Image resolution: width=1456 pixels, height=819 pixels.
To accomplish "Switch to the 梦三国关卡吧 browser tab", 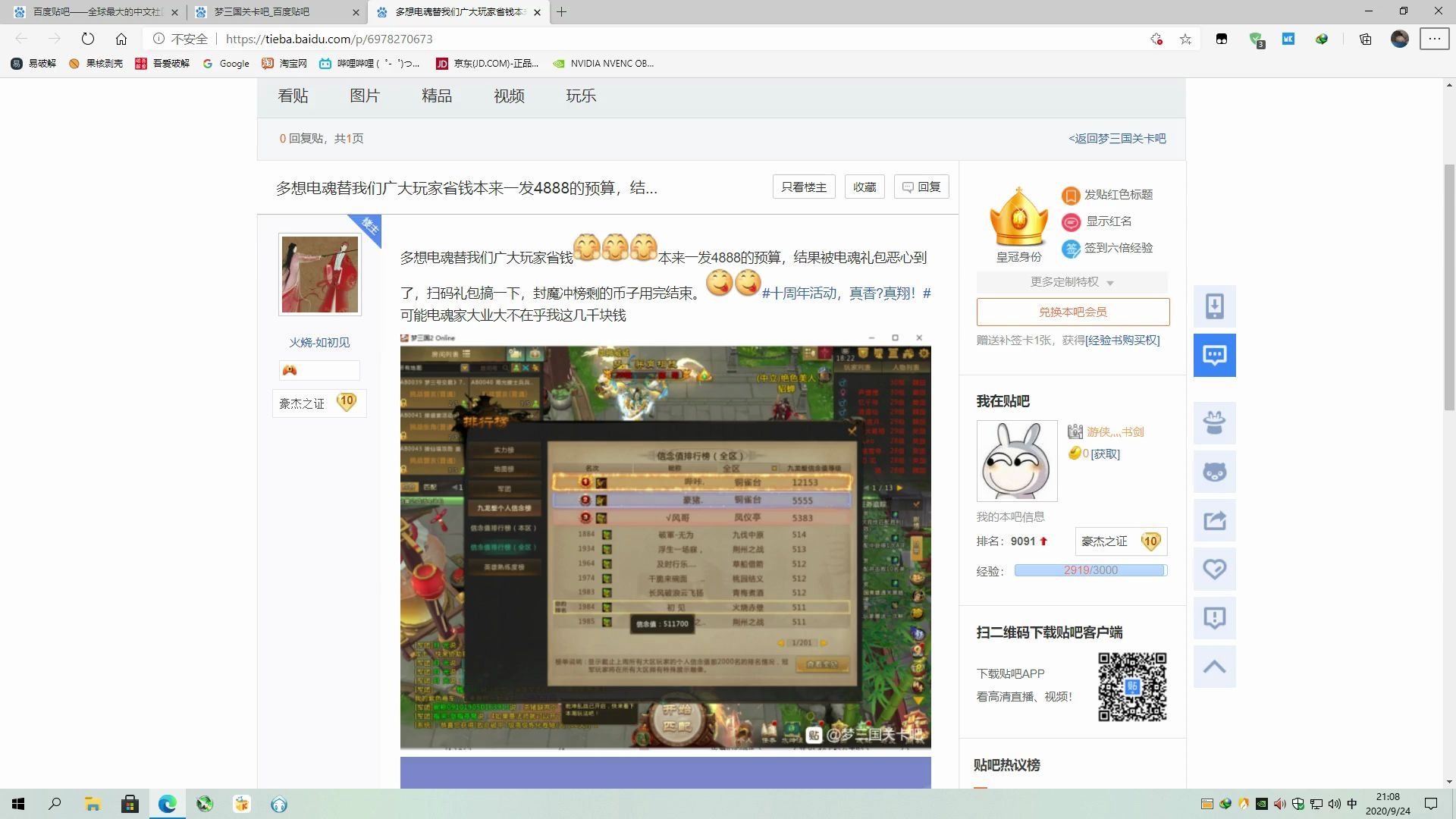I will (276, 12).
